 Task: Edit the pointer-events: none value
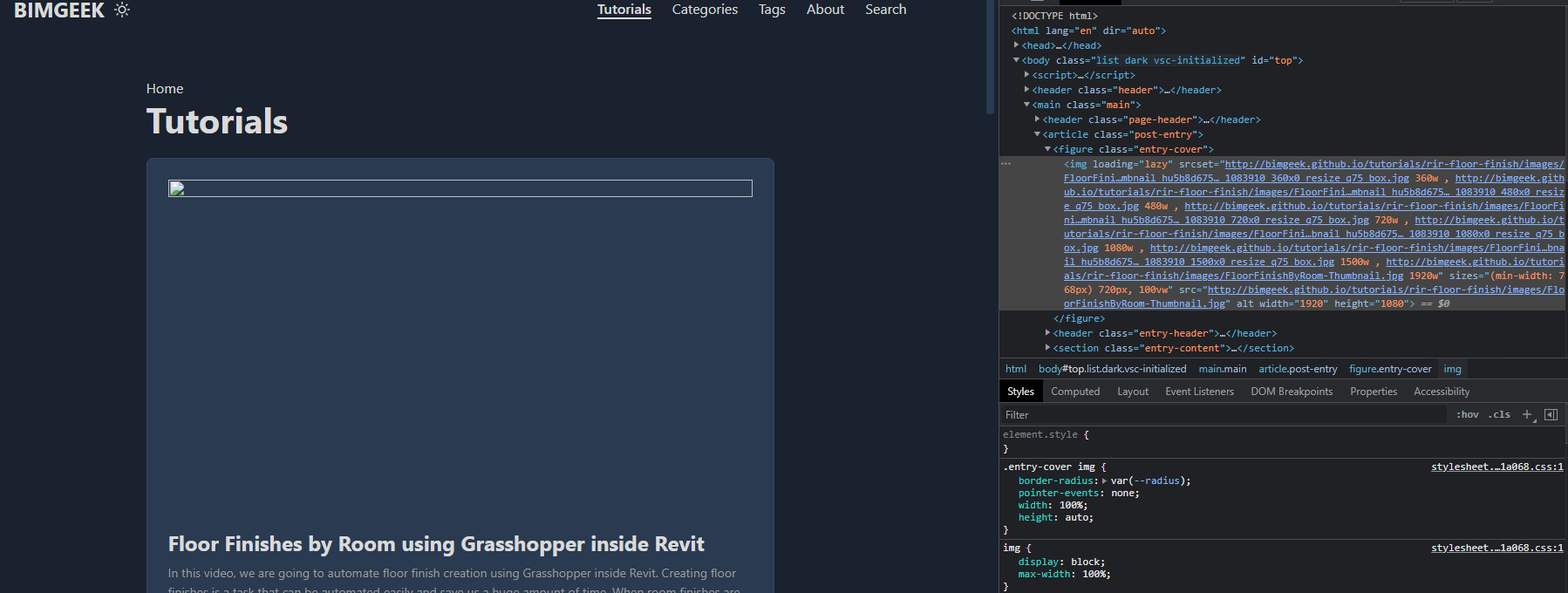point(1122,493)
